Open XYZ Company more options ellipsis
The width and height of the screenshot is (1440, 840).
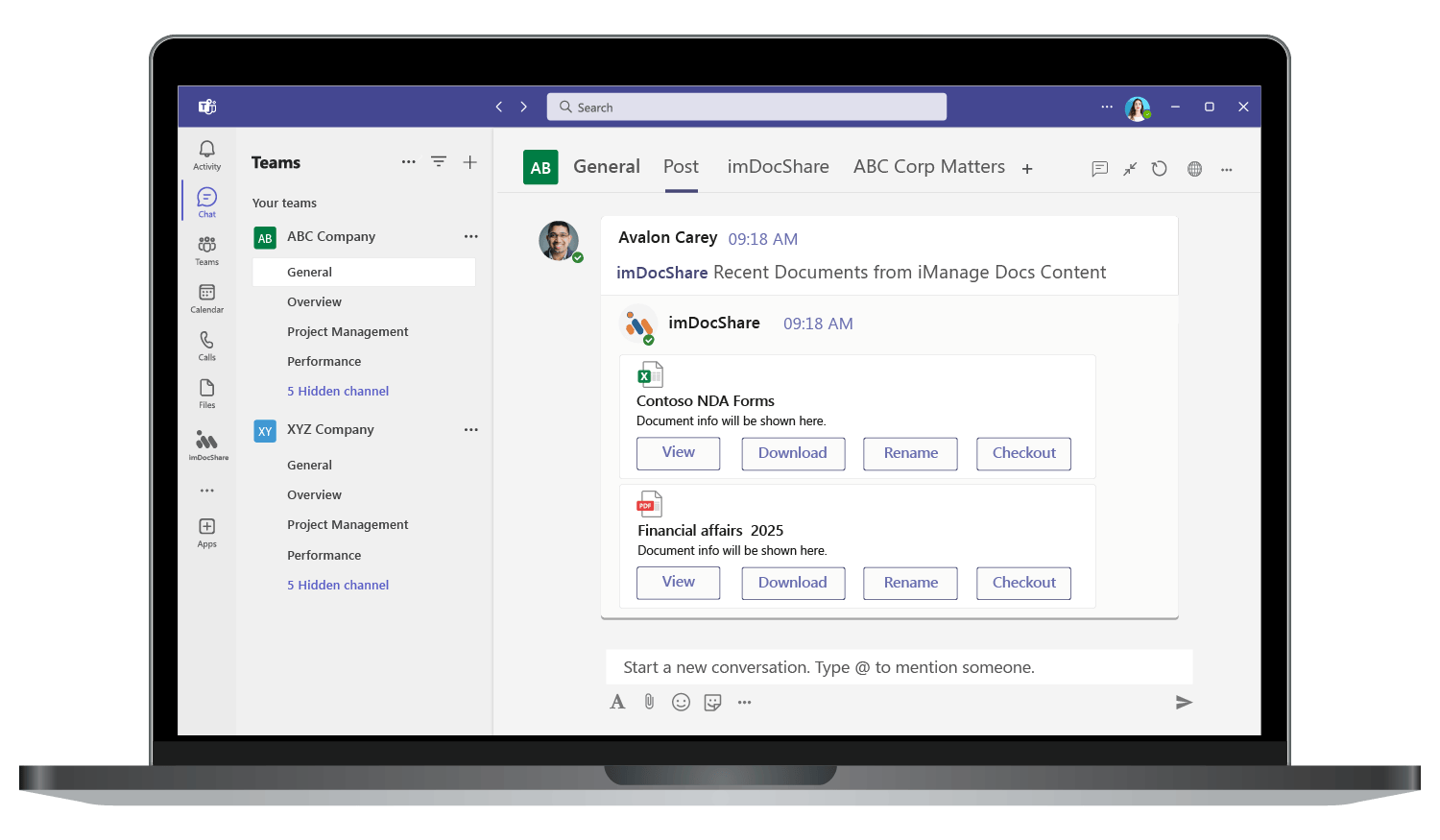(471, 430)
